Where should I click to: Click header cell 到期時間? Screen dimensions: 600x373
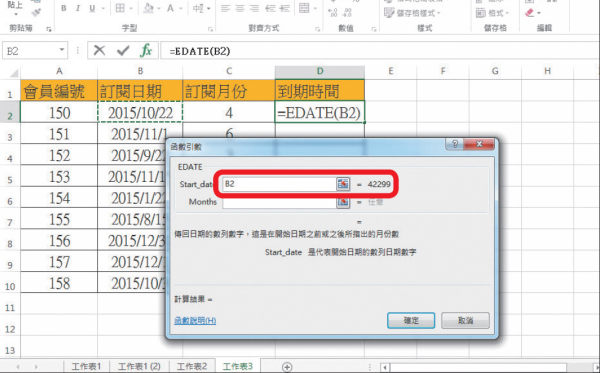point(320,91)
